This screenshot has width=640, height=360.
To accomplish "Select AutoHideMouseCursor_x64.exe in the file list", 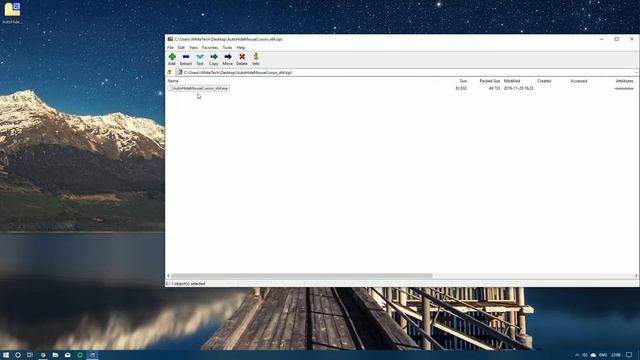I will click(200, 88).
